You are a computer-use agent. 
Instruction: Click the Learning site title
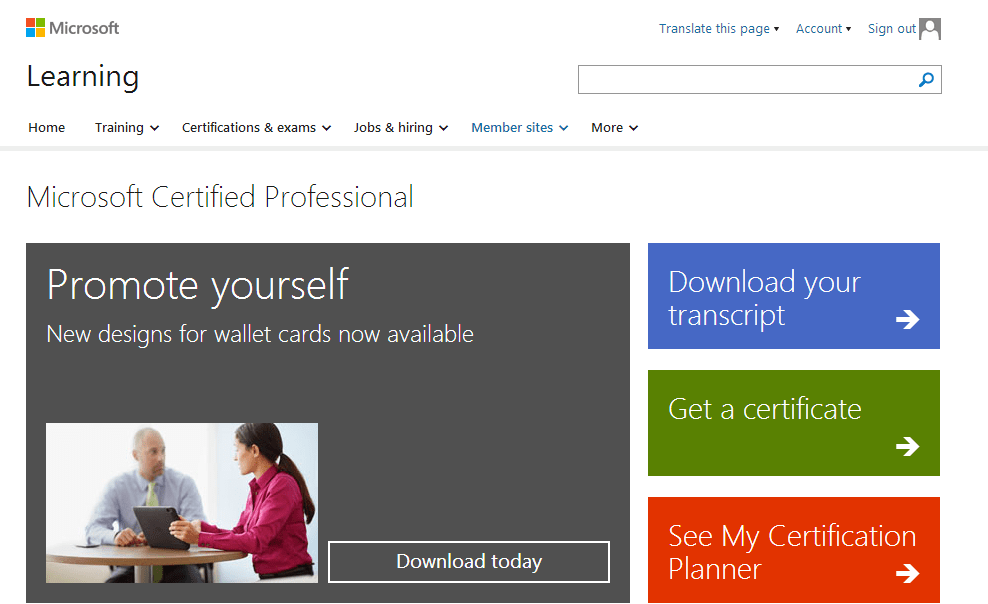(x=83, y=77)
